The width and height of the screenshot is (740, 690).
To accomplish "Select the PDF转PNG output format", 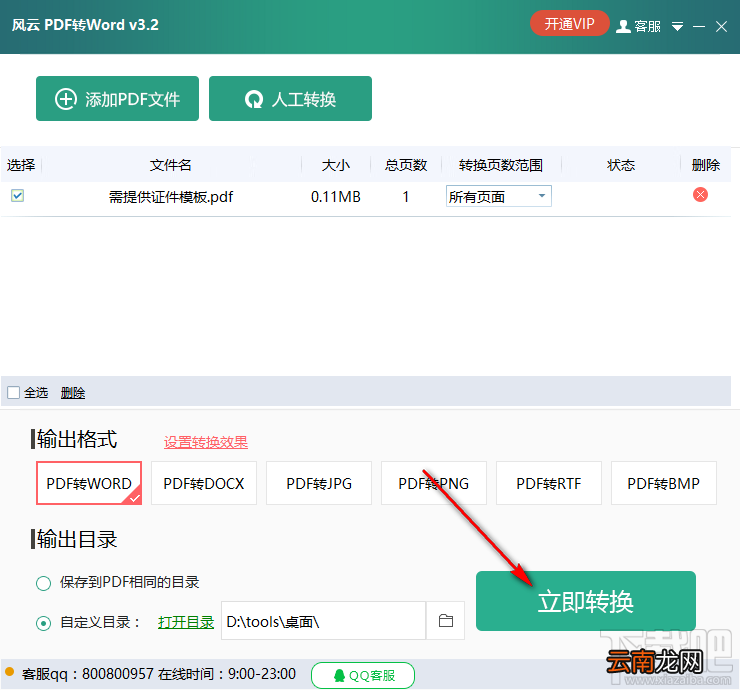I will click(x=434, y=483).
